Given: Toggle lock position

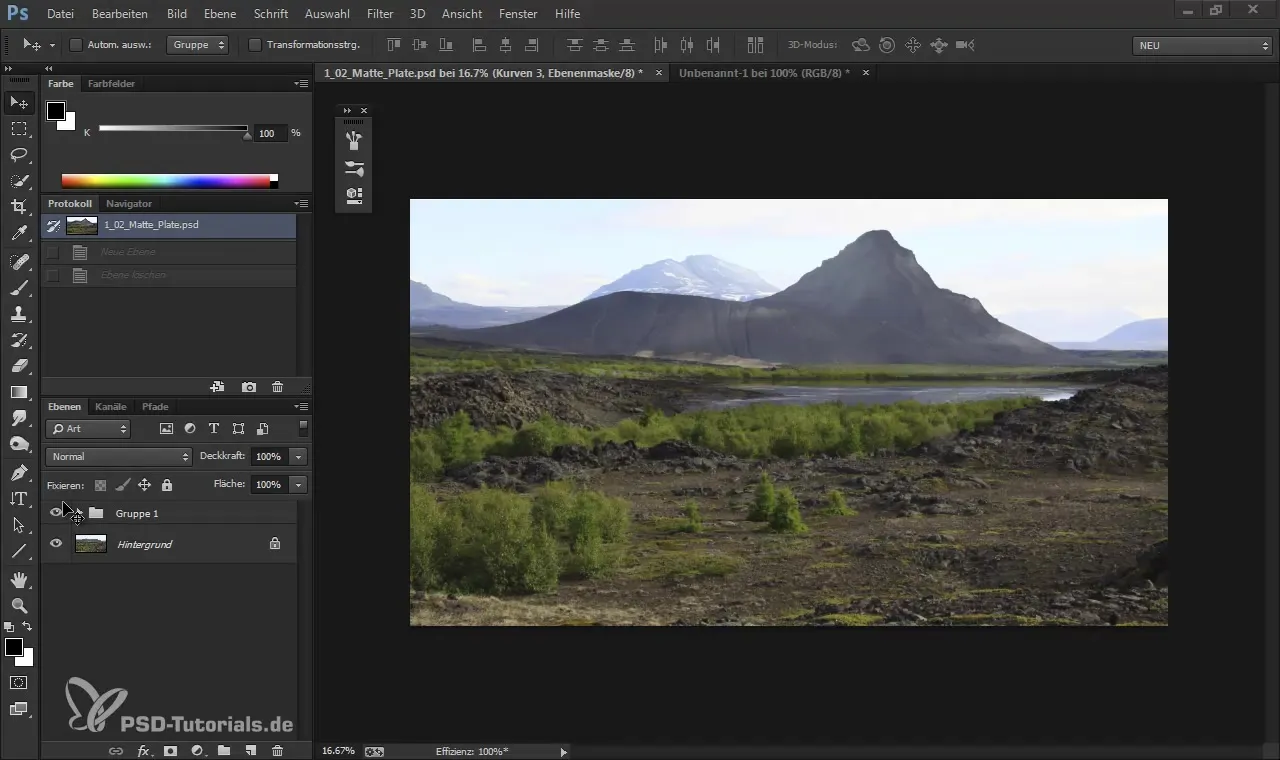Looking at the screenshot, I should point(144,485).
